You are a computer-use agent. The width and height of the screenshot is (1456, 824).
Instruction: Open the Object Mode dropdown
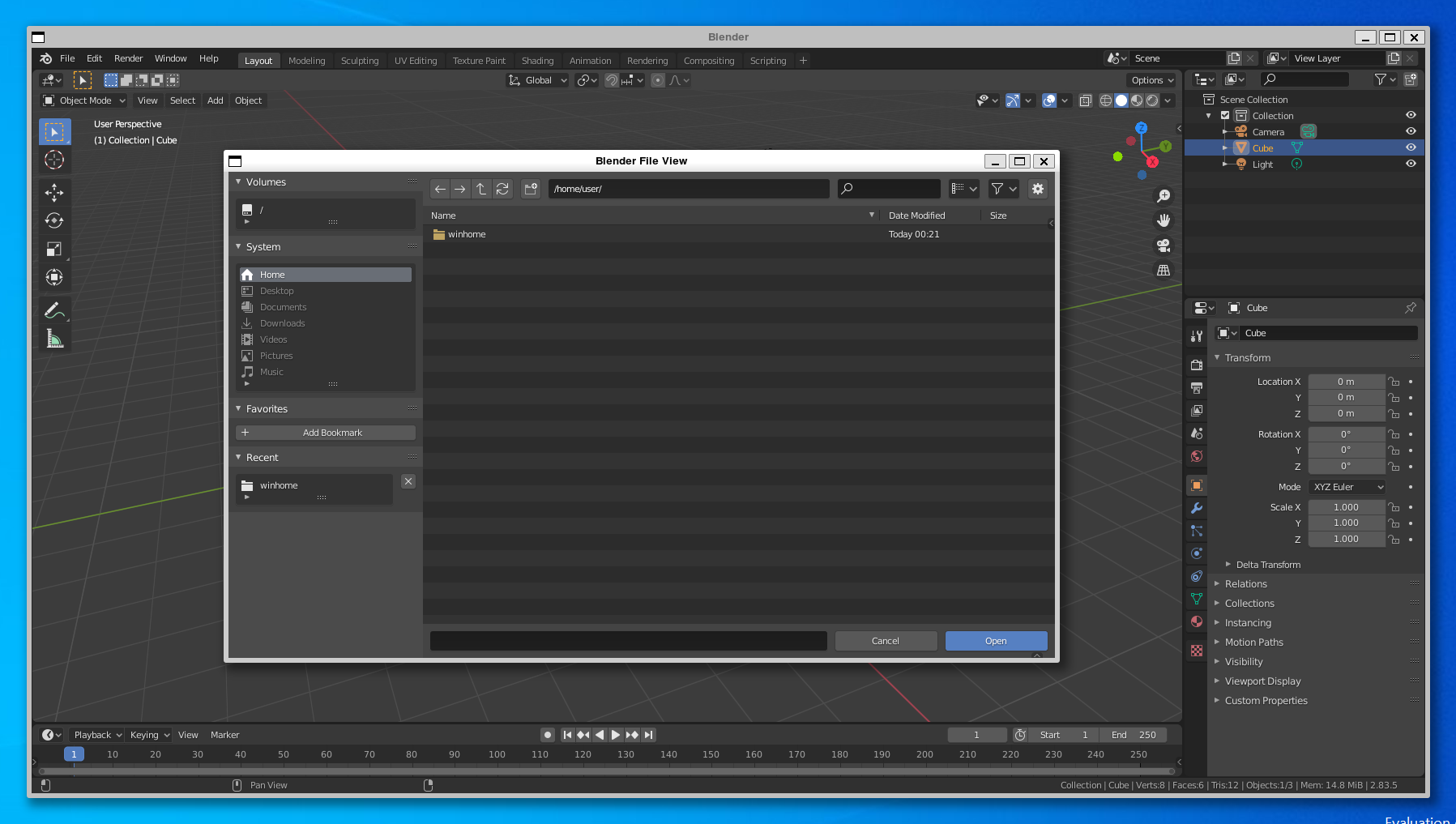(83, 100)
